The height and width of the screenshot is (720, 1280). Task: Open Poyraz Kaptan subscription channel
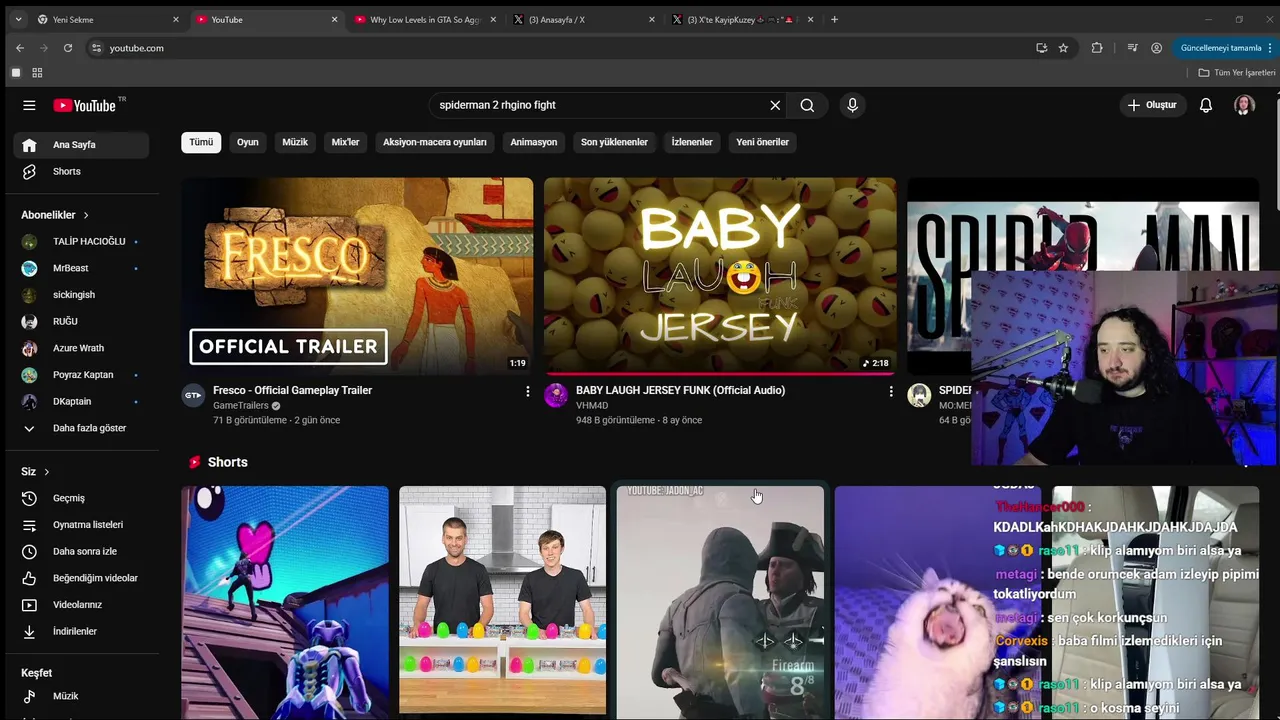(x=81, y=375)
